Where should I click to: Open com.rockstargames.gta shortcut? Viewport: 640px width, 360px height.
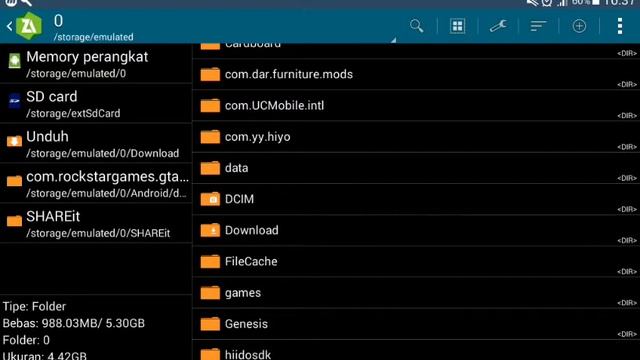[96, 184]
